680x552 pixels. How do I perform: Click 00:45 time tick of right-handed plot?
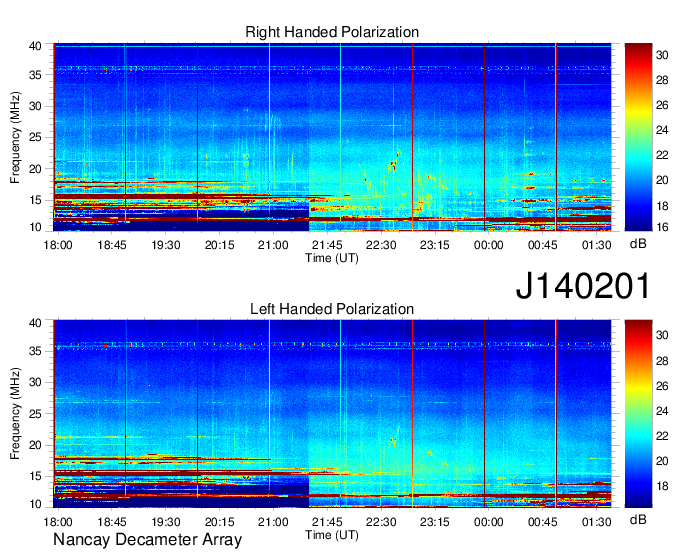(x=543, y=245)
